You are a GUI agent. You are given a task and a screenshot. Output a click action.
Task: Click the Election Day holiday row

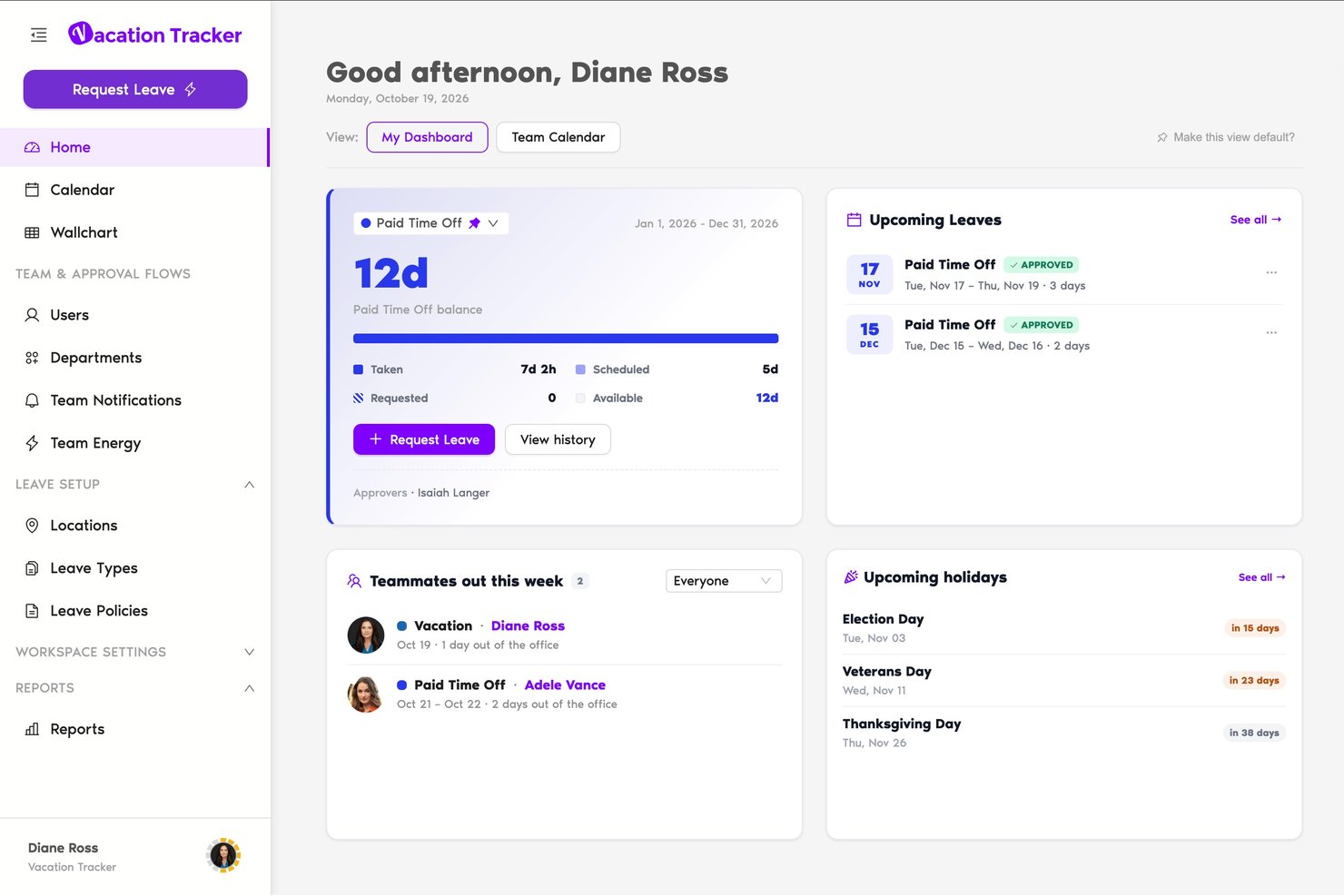click(1063, 627)
